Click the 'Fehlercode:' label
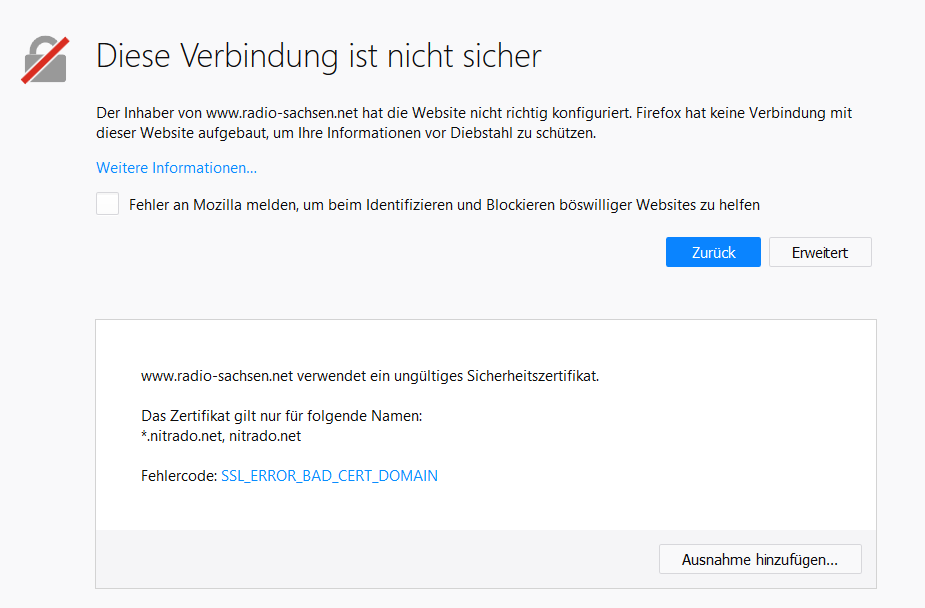 click(178, 476)
